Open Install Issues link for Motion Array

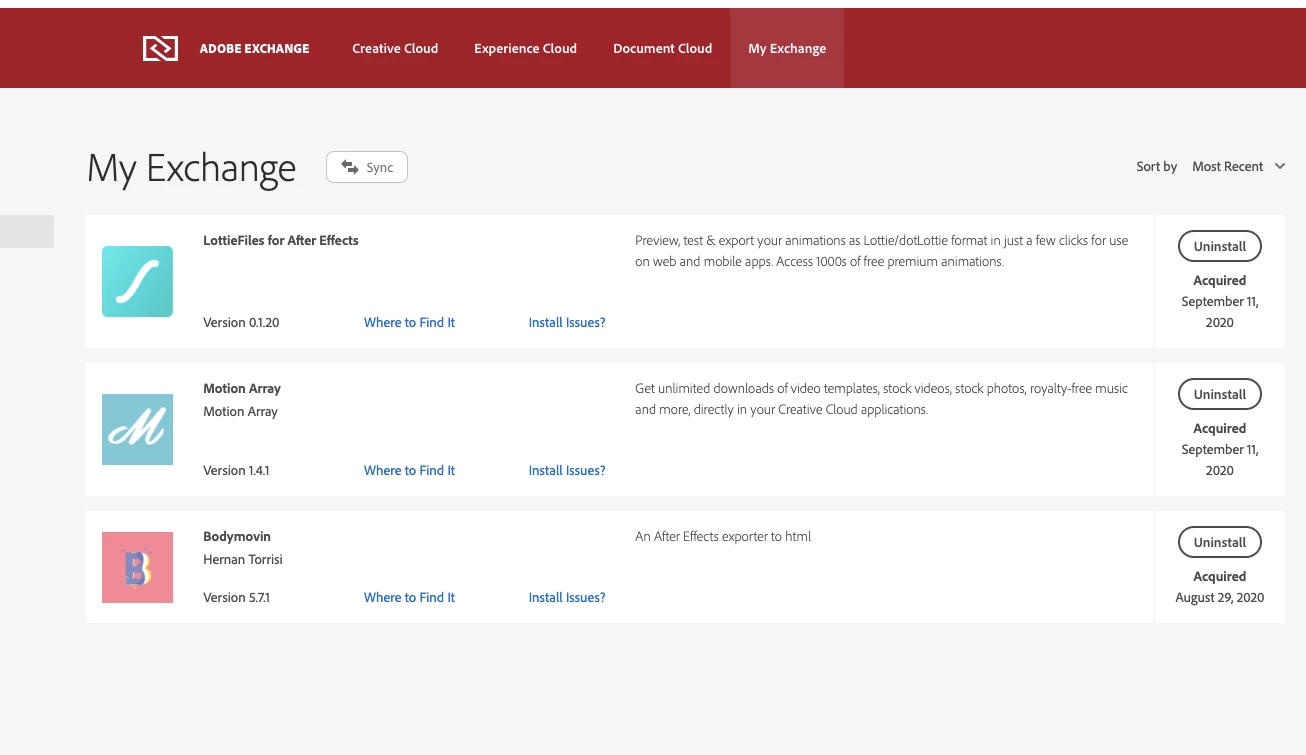567,470
